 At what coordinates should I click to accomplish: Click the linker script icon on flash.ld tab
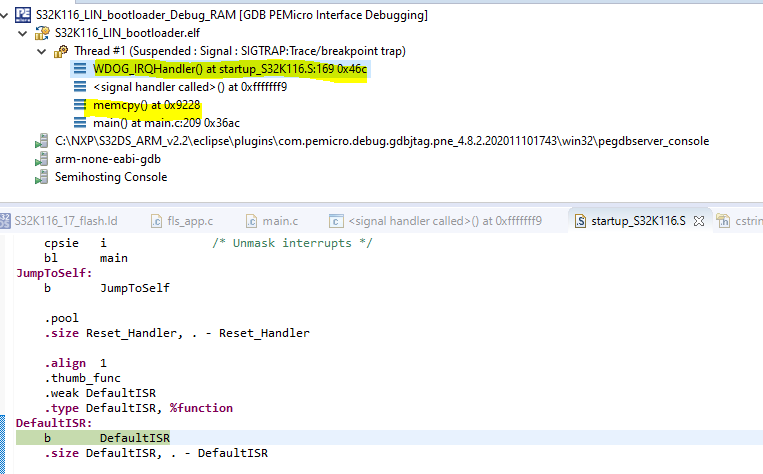5,221
